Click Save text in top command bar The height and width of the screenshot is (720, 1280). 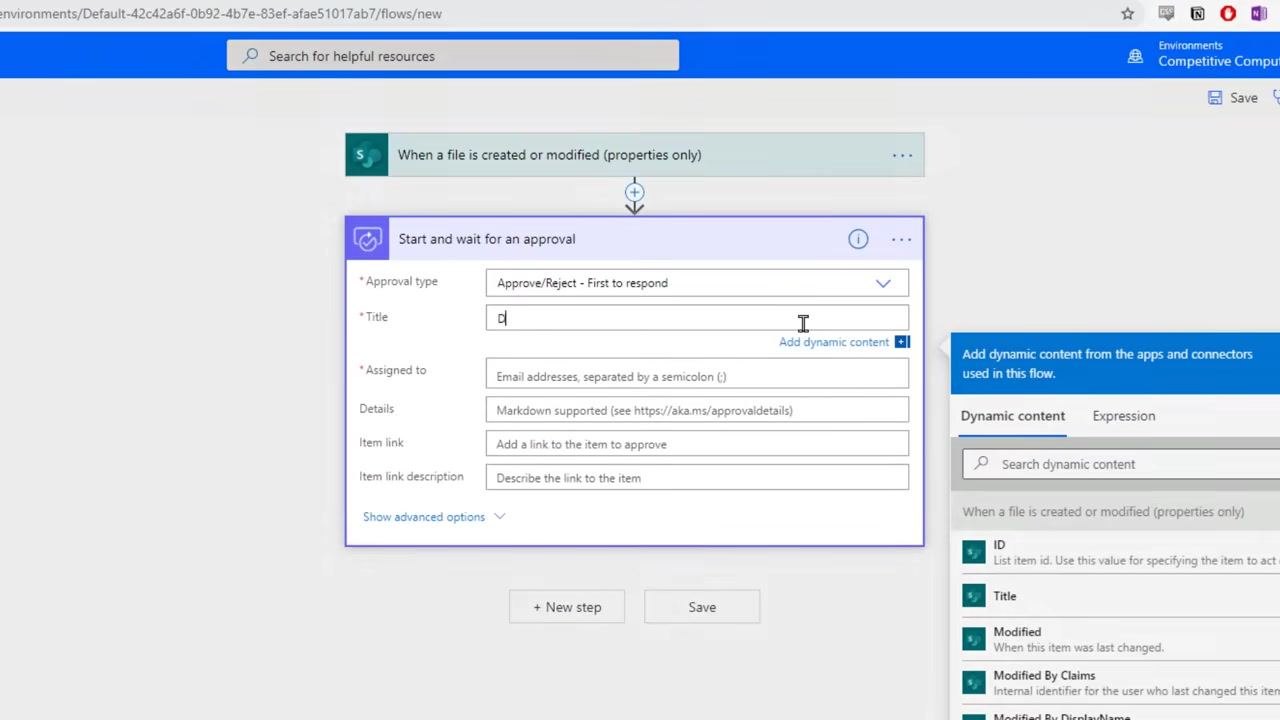coord(1244,98)
